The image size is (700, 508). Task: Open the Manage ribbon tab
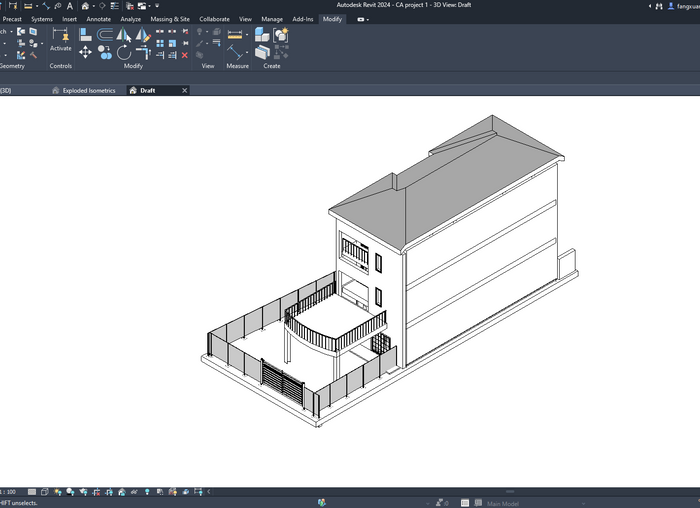pyautogui.click(x=272, y=19)
